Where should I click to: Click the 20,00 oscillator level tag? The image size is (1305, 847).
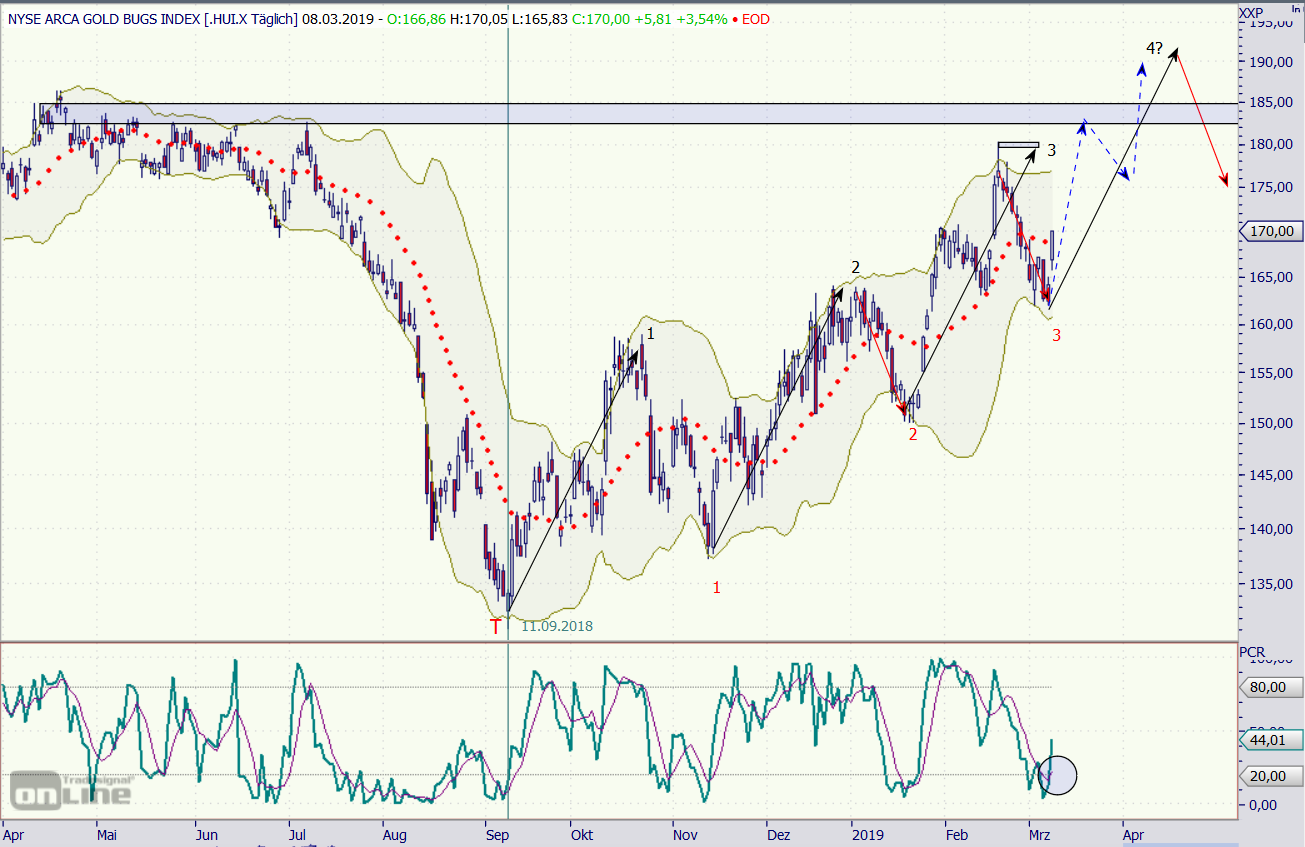[1271, 775]
